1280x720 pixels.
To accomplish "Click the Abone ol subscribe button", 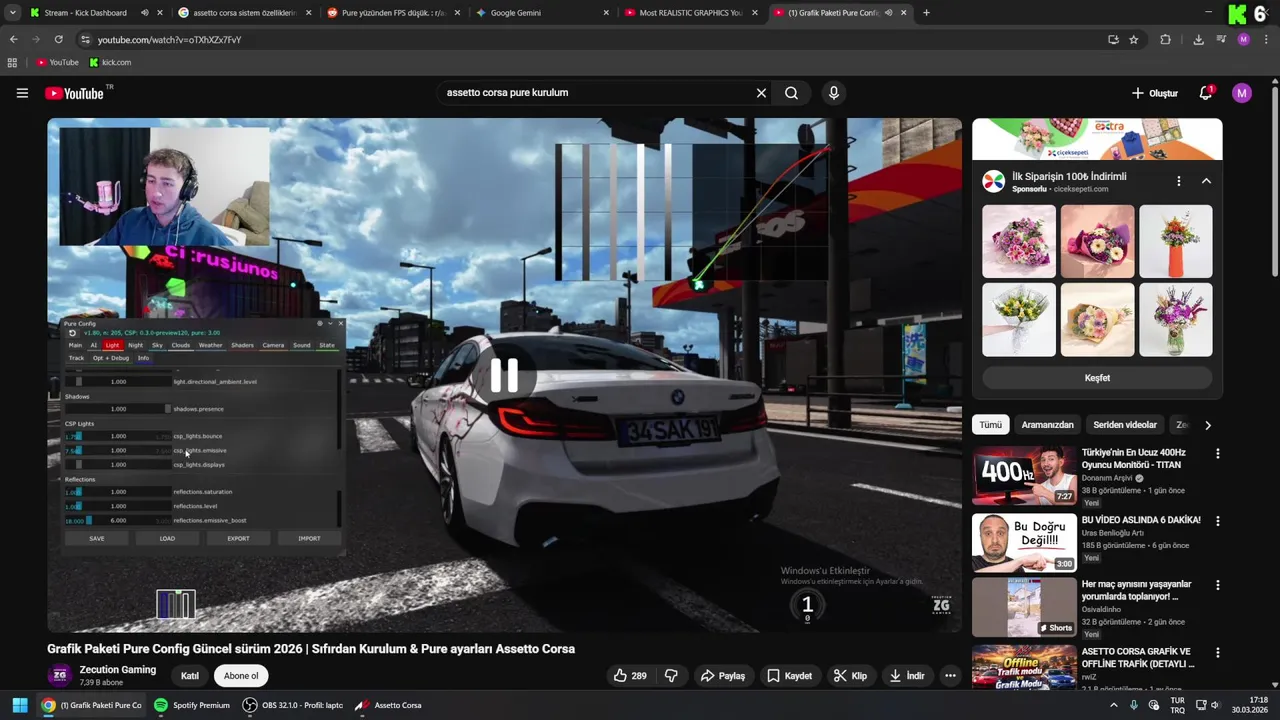I will [241, 676].
